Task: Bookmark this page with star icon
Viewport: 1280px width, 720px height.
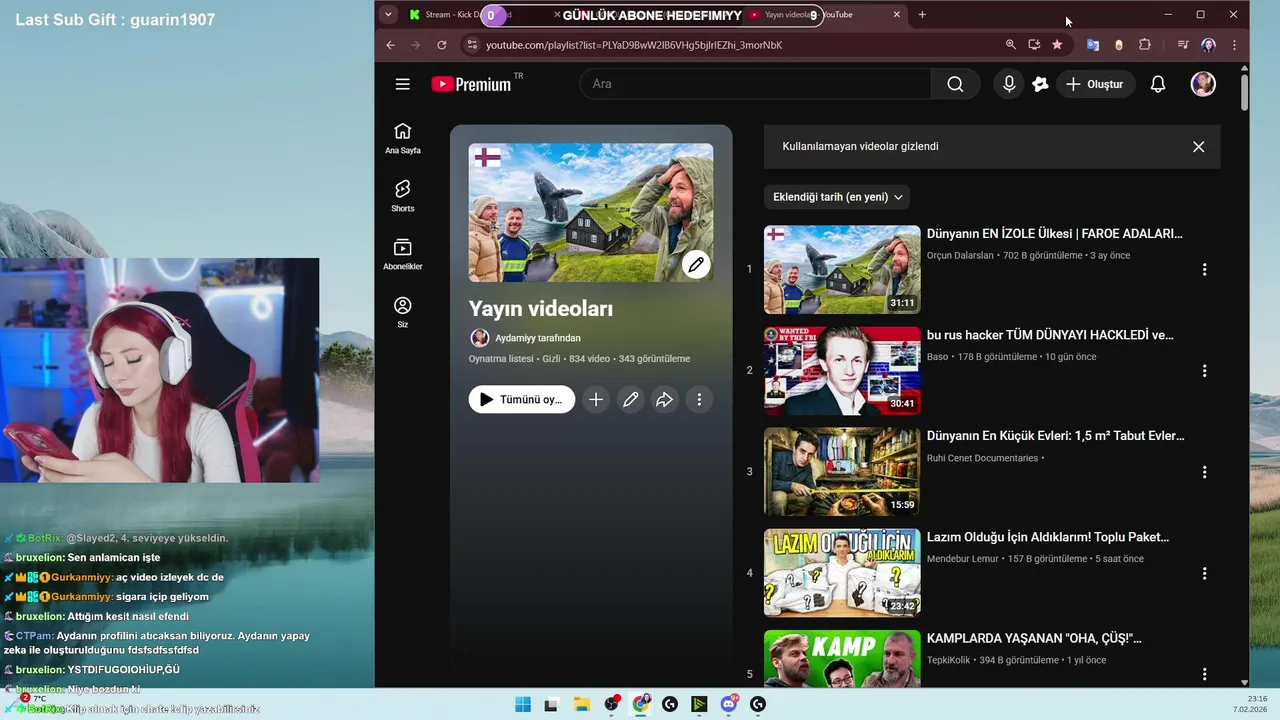Action: pyautogui.click(x=1057, y=45)
